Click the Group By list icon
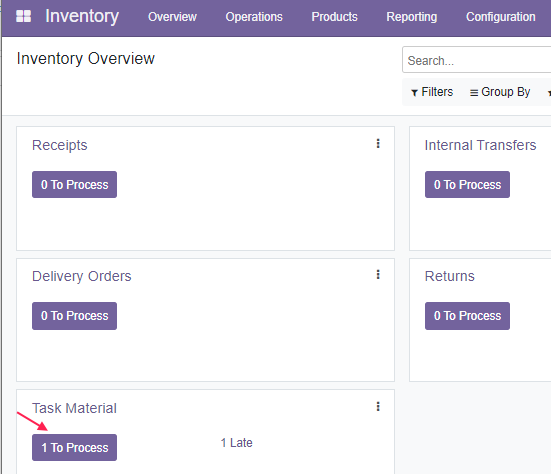551x474 pixels. (474, 93)
